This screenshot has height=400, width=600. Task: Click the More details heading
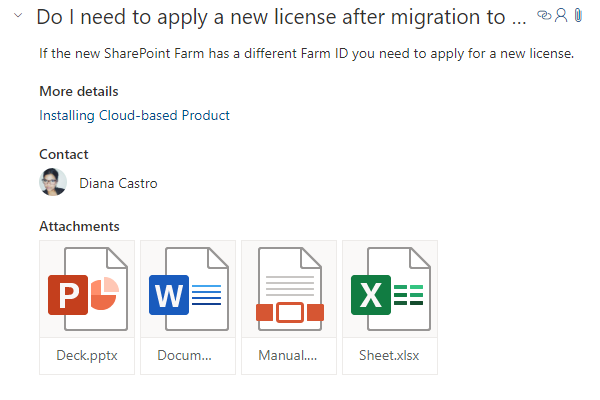coord(79,91)
